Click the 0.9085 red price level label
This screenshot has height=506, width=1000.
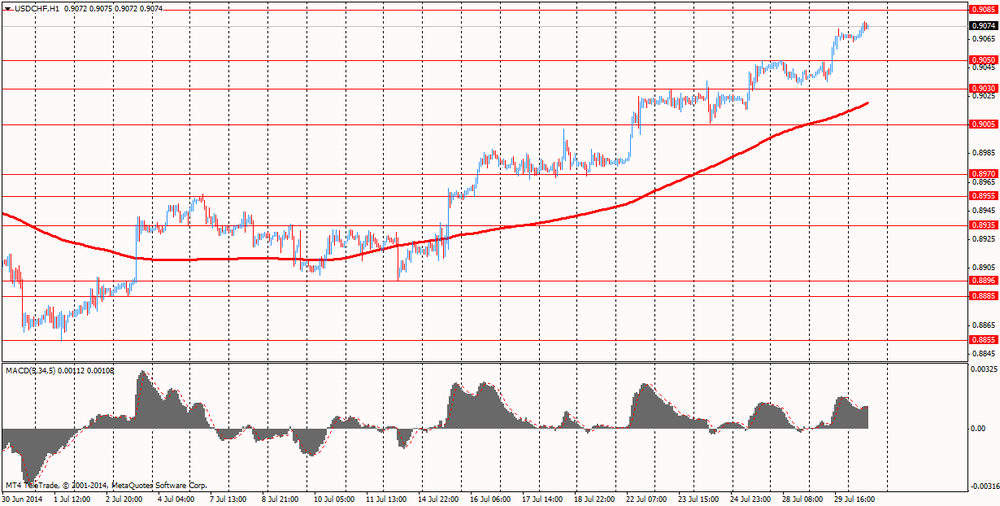tap(982, 9)
